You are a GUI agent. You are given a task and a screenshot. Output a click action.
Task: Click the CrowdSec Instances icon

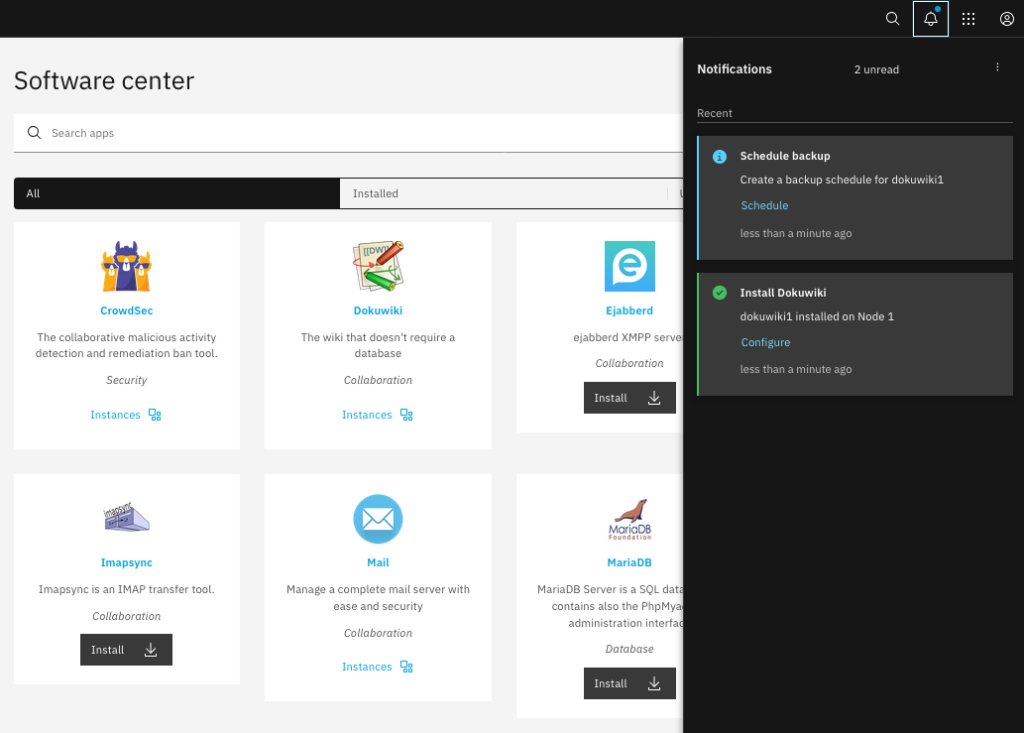[155, 415]
